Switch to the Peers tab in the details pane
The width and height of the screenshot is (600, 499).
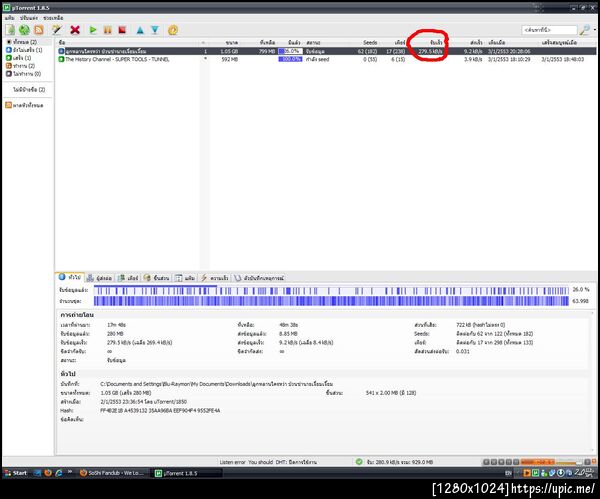click(x=128, y=278)
